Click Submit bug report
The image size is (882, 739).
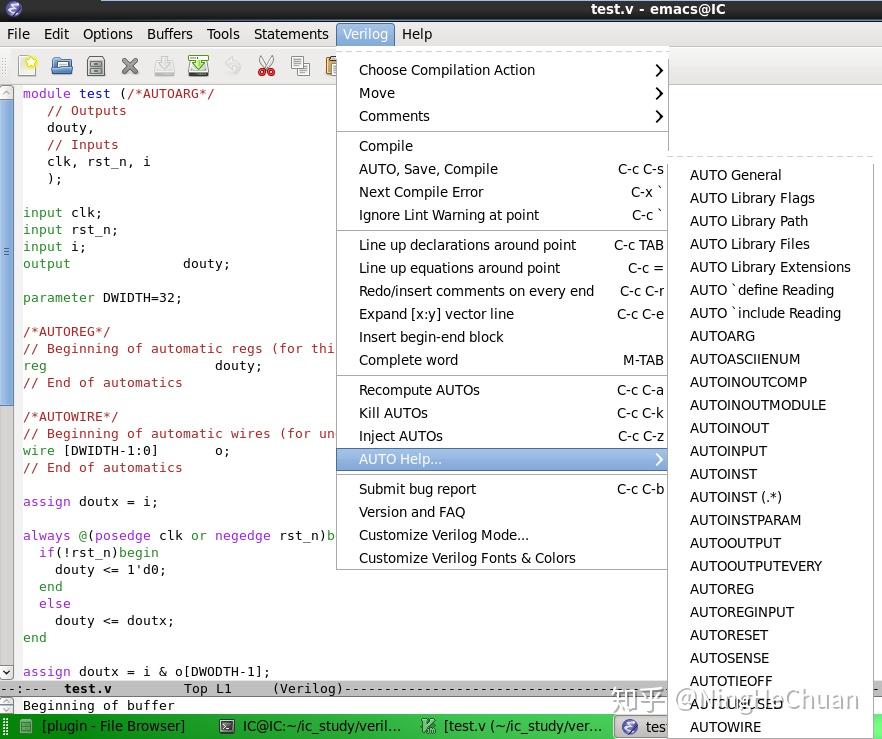[x=417, y=489]
